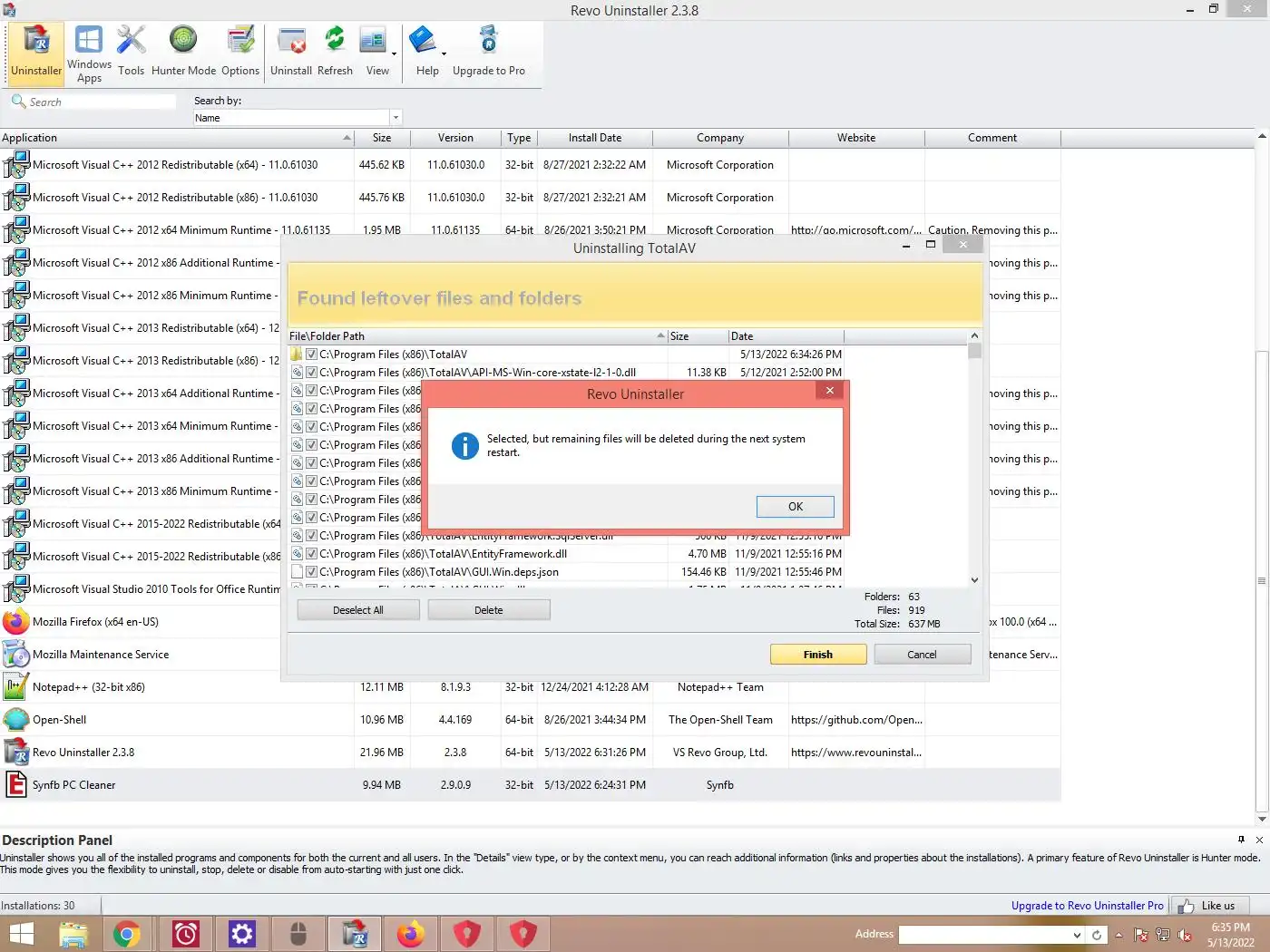This screenshot has width=1270, height=952.
Task: Click the Like us thumbs-up icon
Action: [1186, 906]
